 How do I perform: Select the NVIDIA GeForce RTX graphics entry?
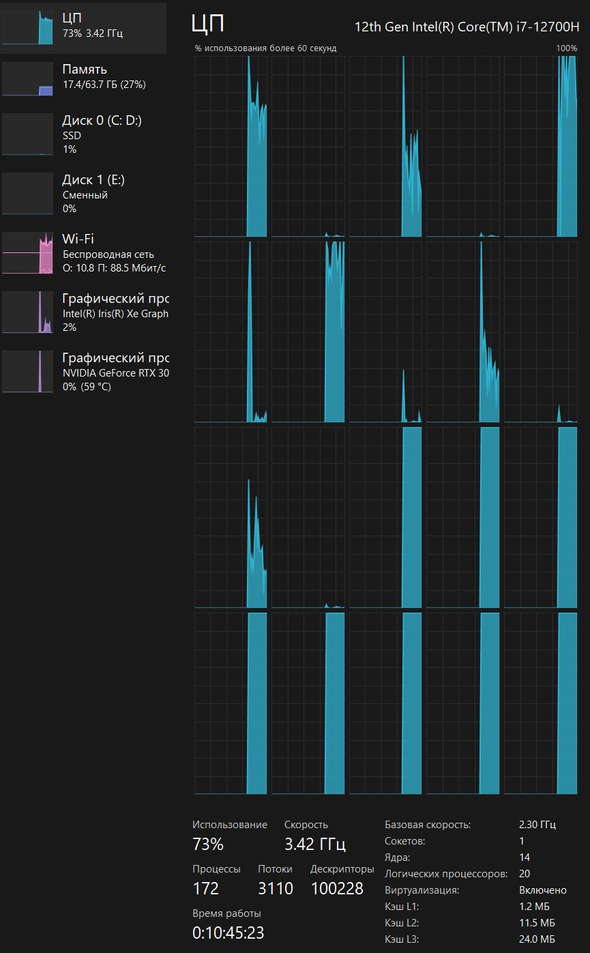click(x=83, y=371)
